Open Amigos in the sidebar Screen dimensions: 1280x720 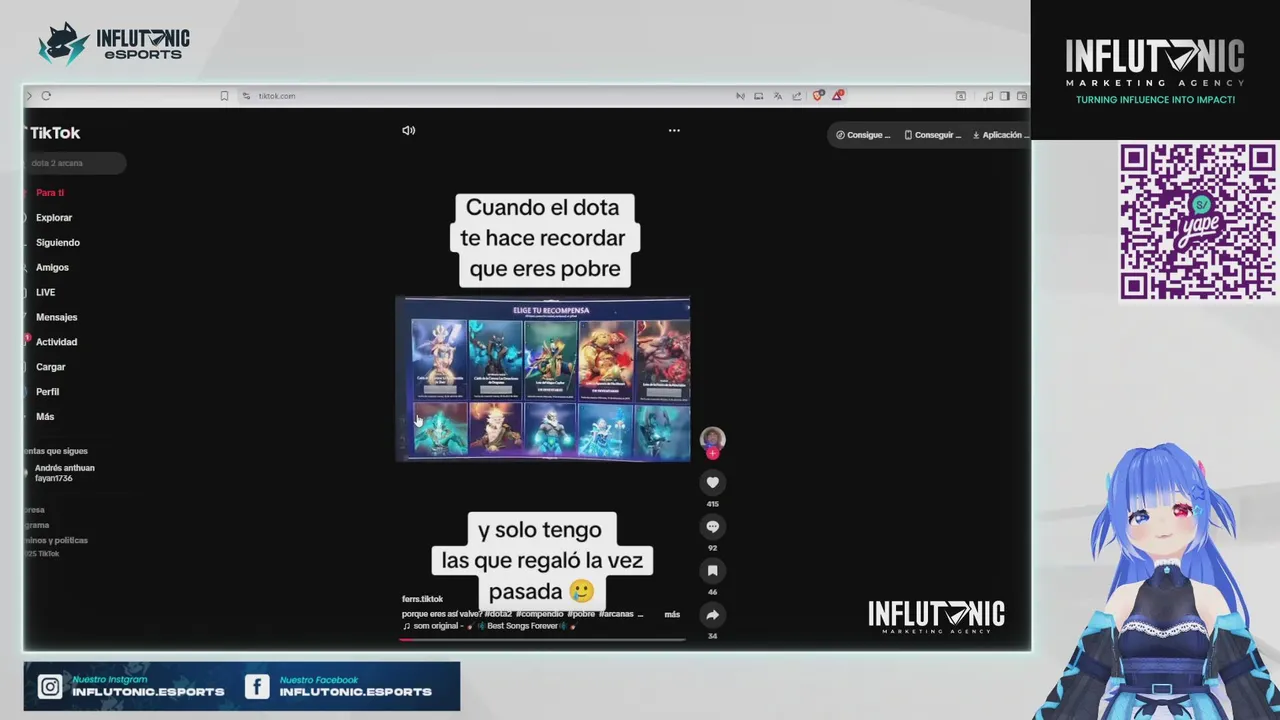(52, 267)
